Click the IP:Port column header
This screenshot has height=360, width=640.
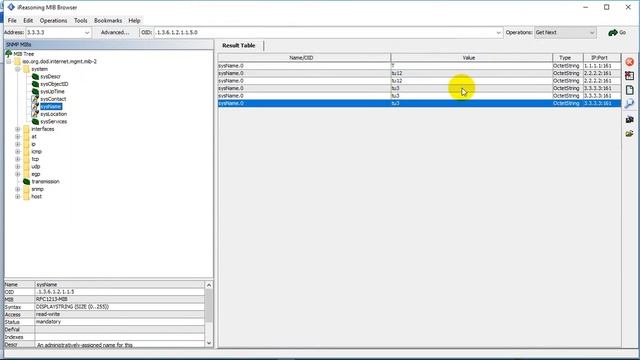(x=602, y=58)
